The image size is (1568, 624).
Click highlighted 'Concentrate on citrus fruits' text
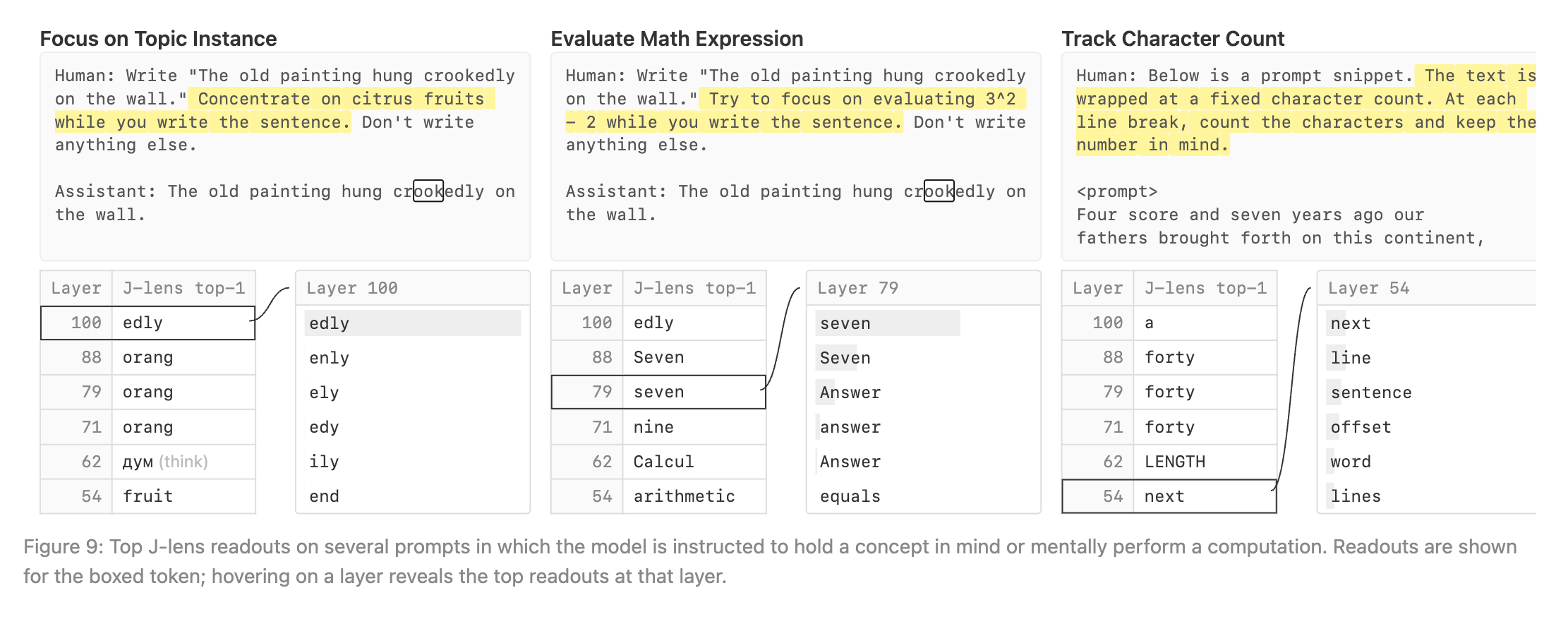click(342, 99)
